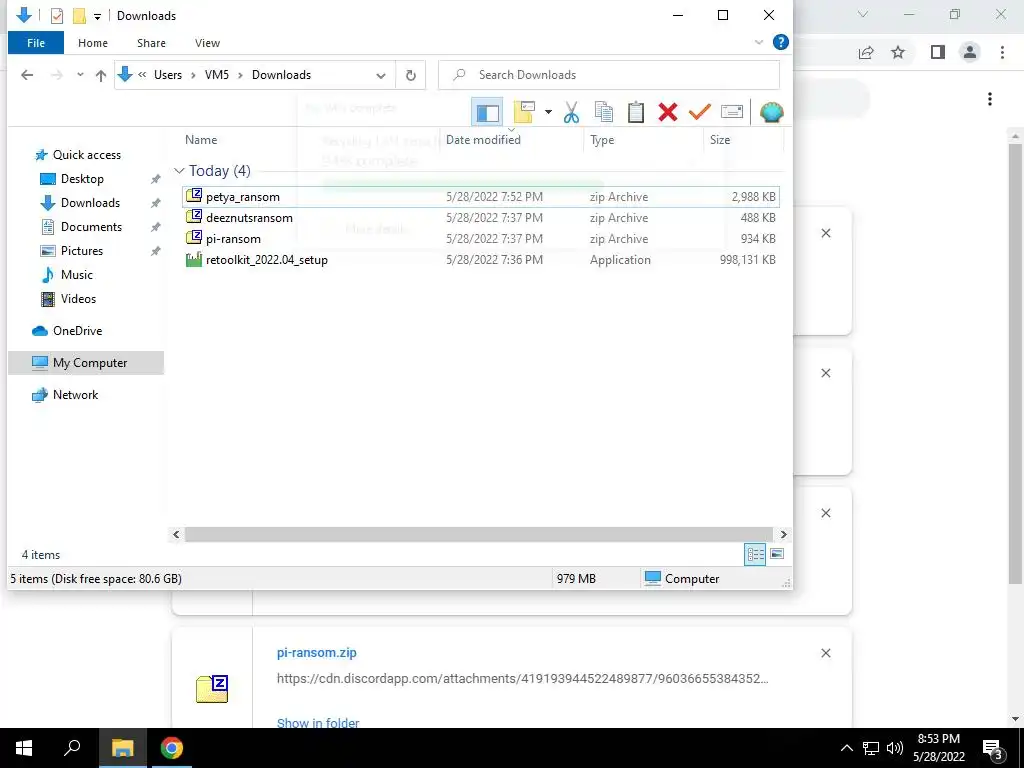Click pi-ransom.zip link in Chrome downloads
Screen dimensions: 1024x768
[317, 652]
